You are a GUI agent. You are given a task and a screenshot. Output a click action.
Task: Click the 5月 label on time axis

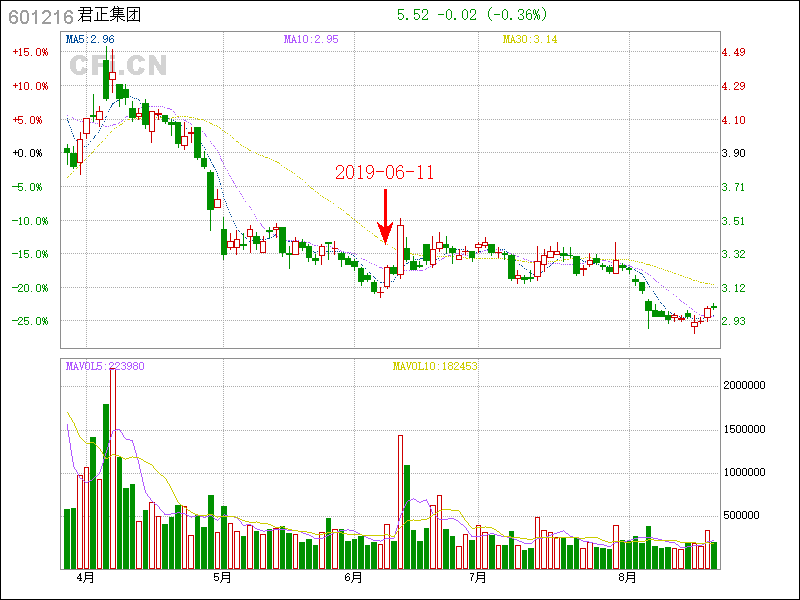(x=222, y=578)
